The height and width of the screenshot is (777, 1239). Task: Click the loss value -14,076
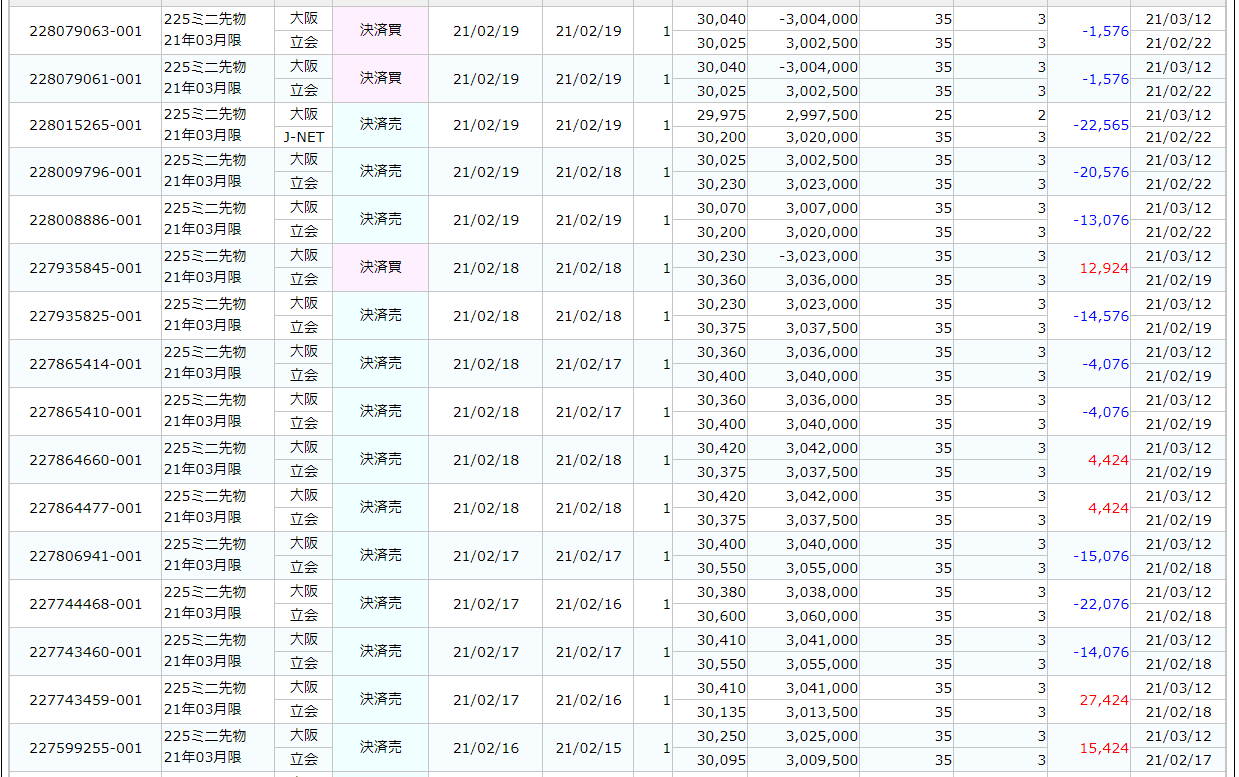[x=1100, y=652]
